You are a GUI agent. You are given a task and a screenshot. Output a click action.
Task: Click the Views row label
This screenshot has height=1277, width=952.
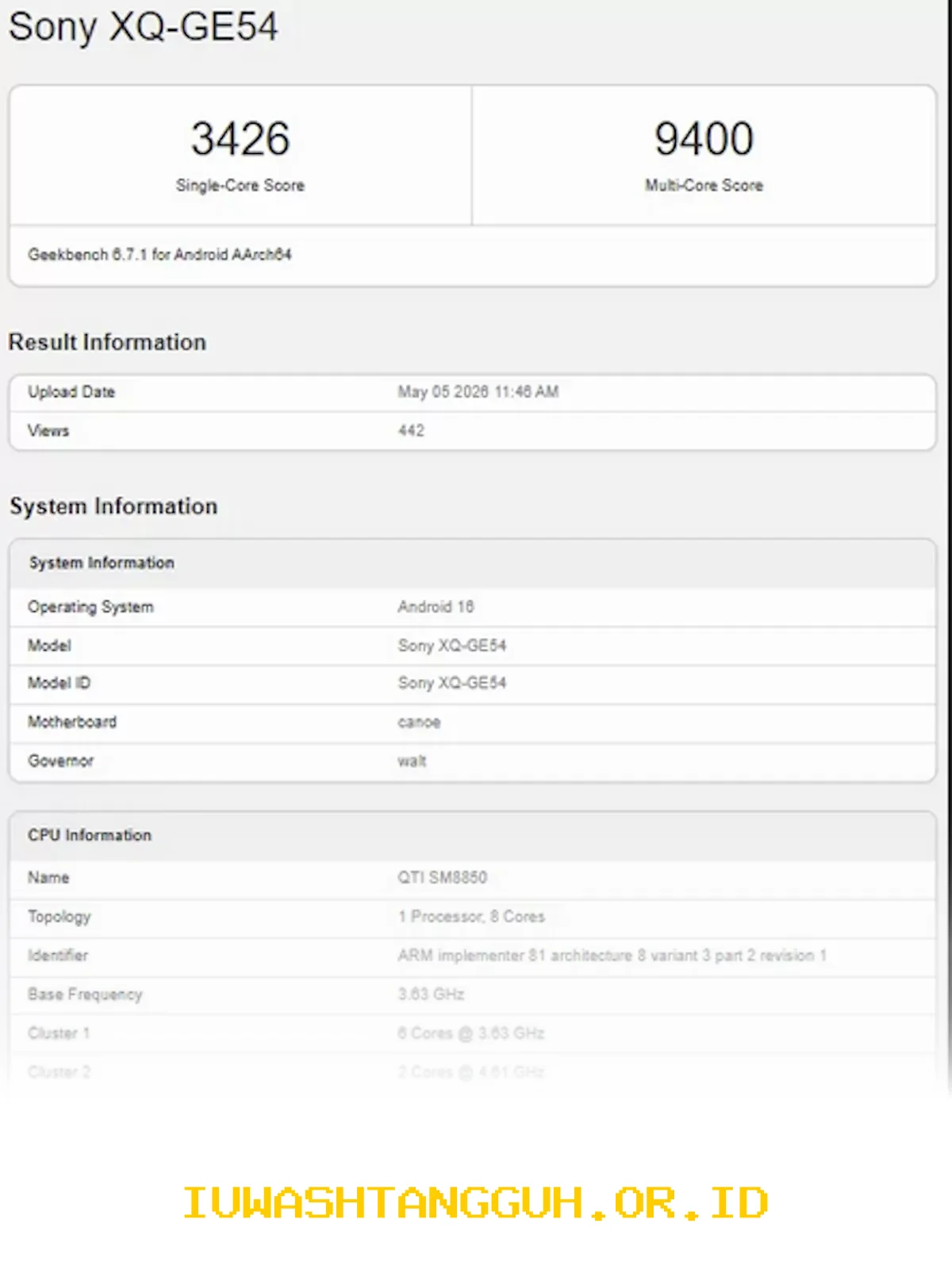point(48,431)
